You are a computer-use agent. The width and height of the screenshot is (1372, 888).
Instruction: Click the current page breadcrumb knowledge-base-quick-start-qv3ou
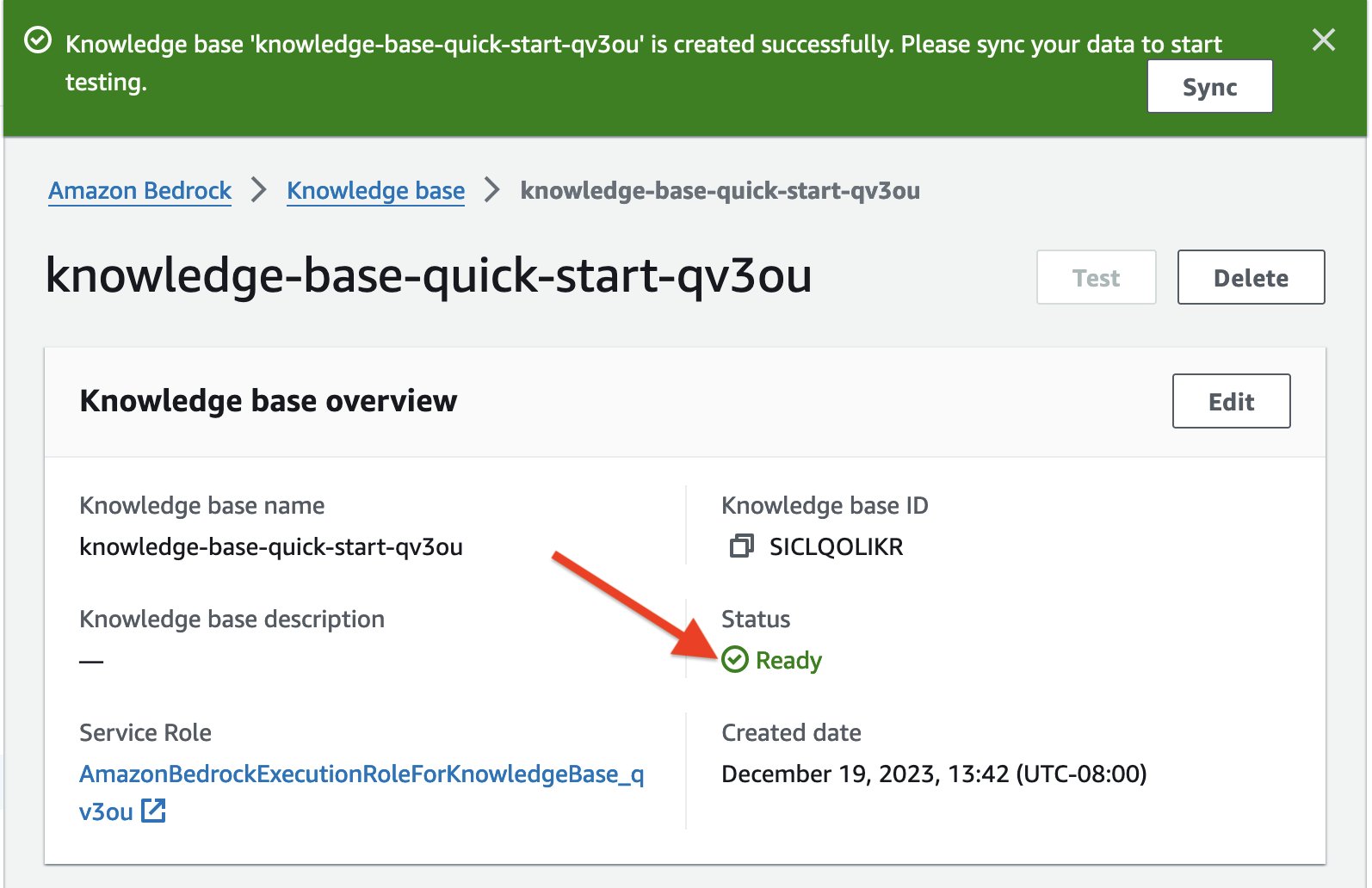720,190
